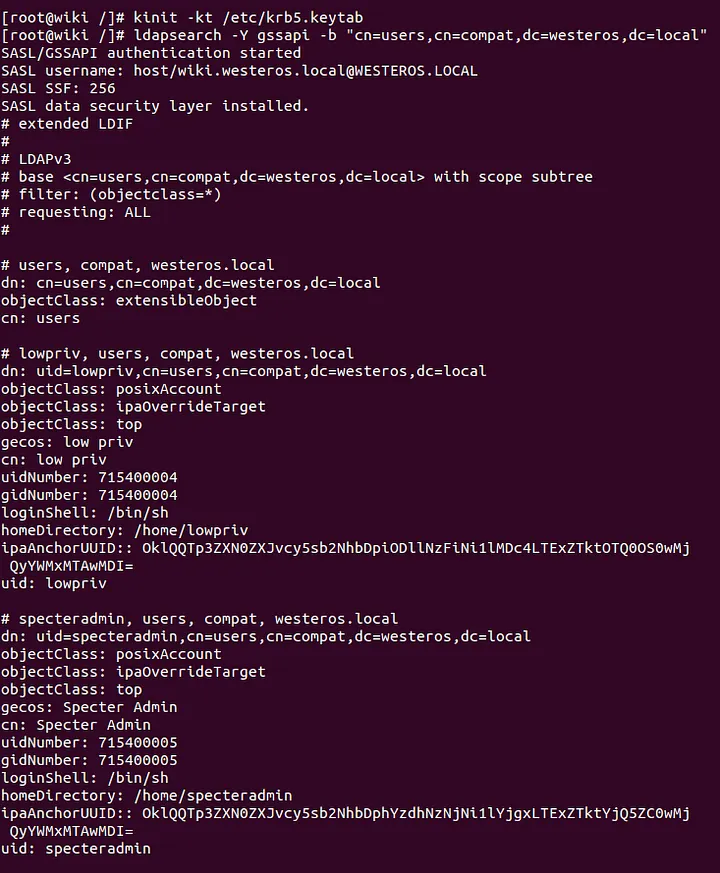Click the "homeDirectory: /home/specteradmin" line

pyautogui.click(x=146, y=795)
